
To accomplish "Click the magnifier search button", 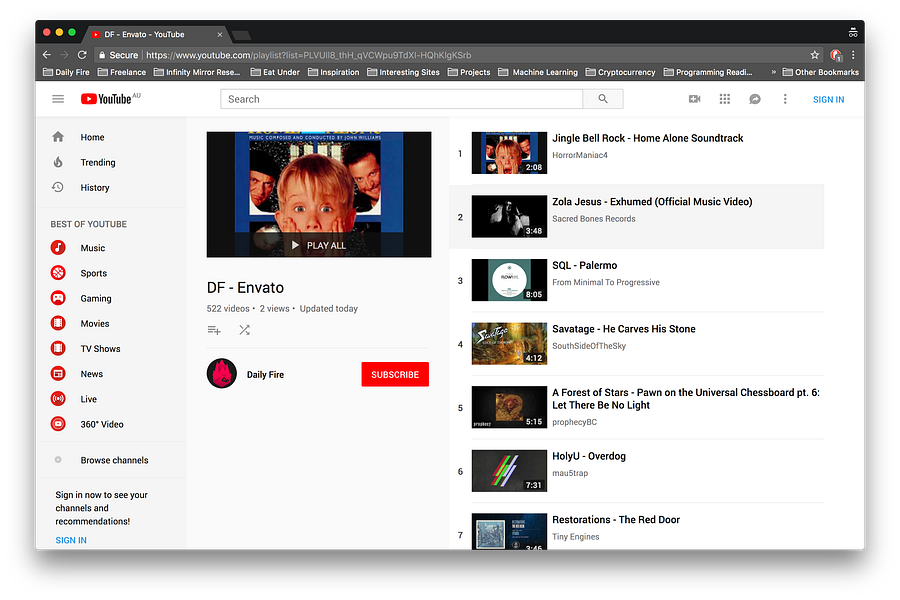I will (x=603, y=99).
